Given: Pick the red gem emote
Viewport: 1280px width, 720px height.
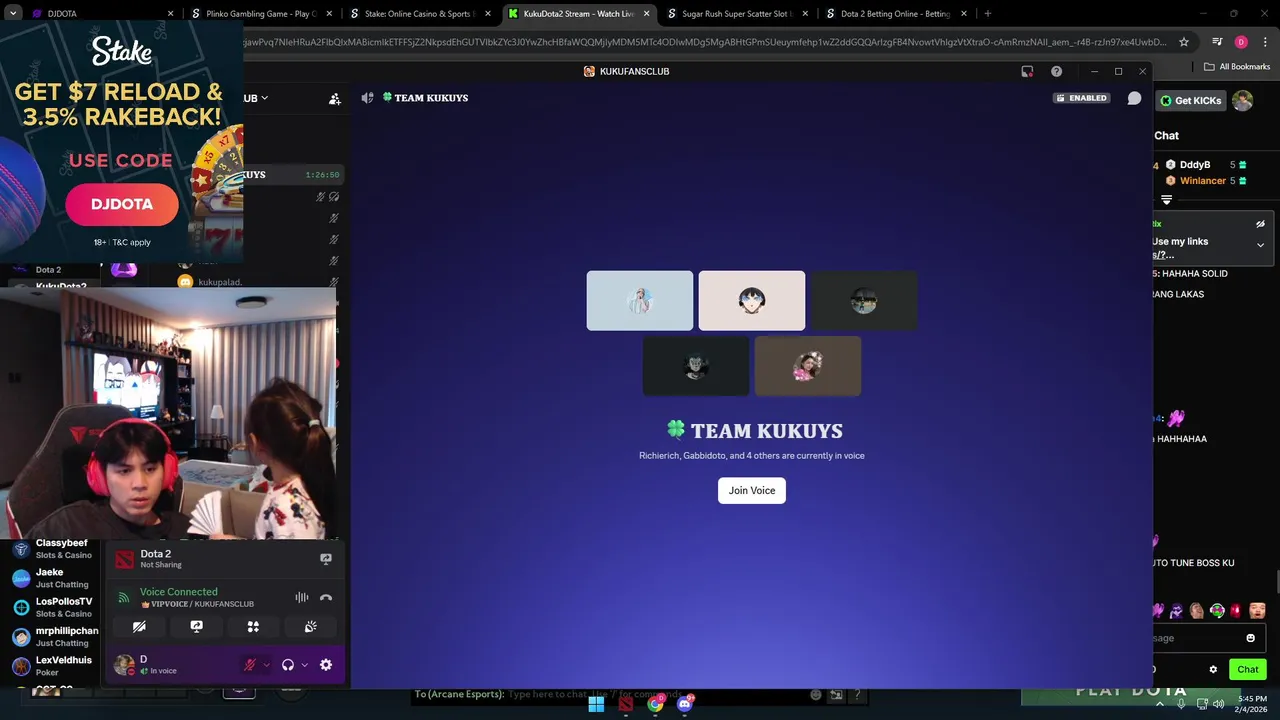Looking at the screenshot, I should coord(1236,610).
